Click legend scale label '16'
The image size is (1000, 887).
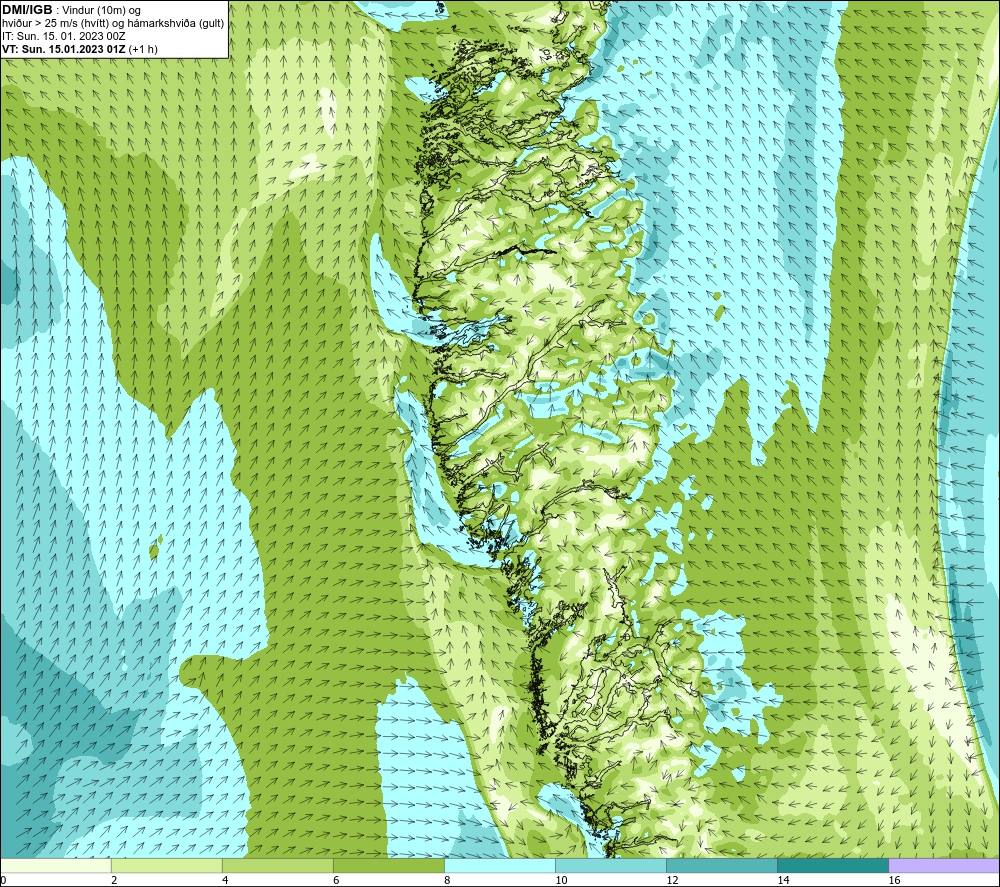[894, 881]
